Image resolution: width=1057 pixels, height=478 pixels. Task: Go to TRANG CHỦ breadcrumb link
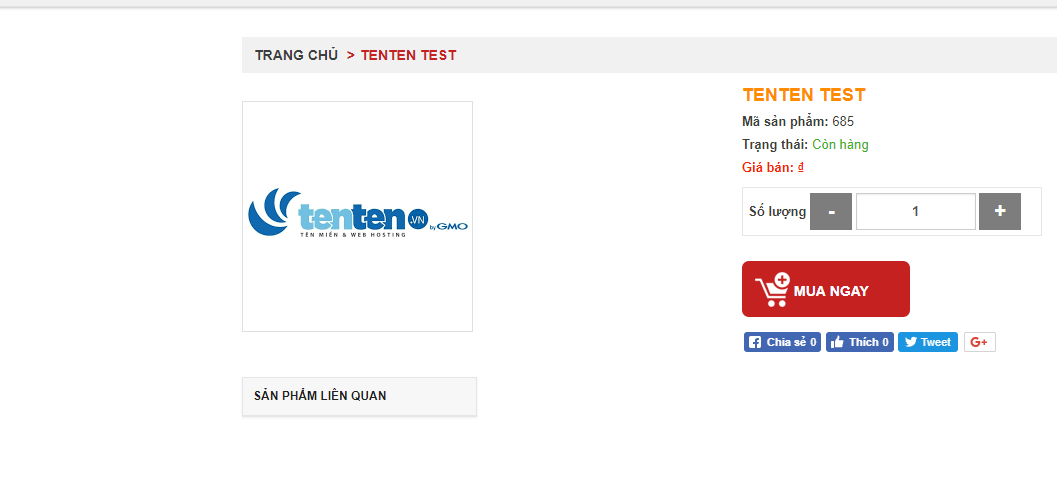point(296,55)
